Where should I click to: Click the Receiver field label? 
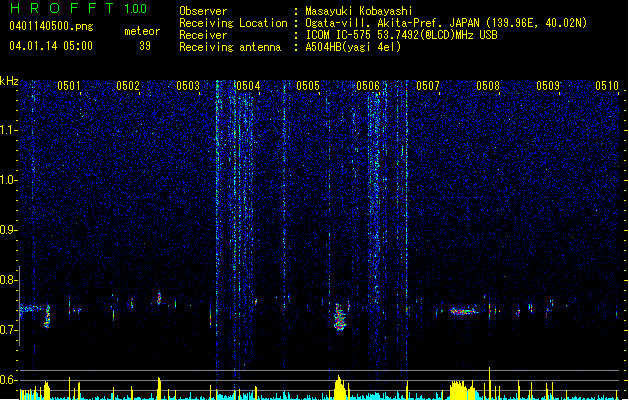coord(203,35)
